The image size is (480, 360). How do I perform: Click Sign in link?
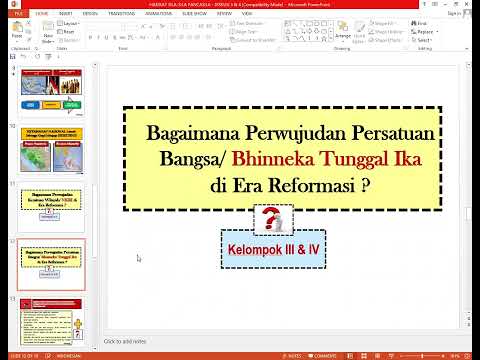point(454,14)
